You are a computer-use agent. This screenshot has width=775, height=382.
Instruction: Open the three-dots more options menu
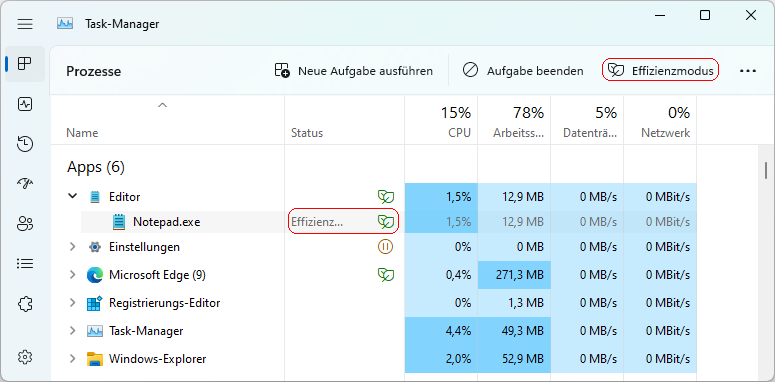click(x=748, y=71)
